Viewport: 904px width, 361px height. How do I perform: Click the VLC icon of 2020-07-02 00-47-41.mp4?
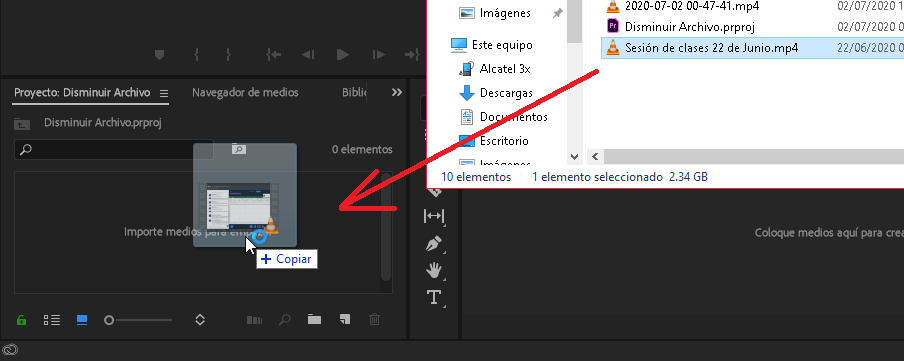point(614,6)
